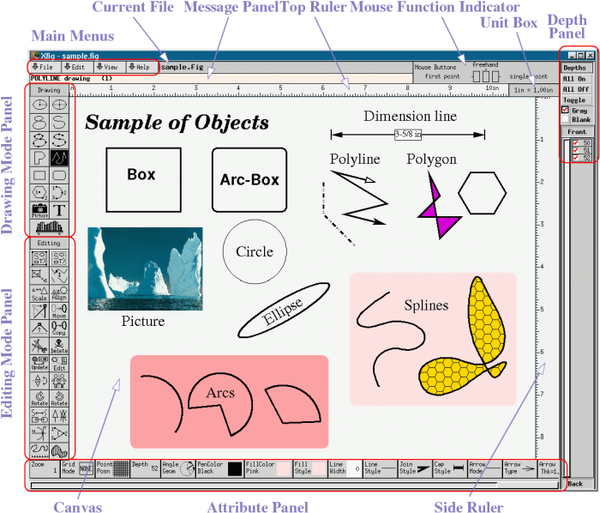Viewport: 600px width, 513px height.
Task: Select the Delete editing tool
Action: (61, 346)
